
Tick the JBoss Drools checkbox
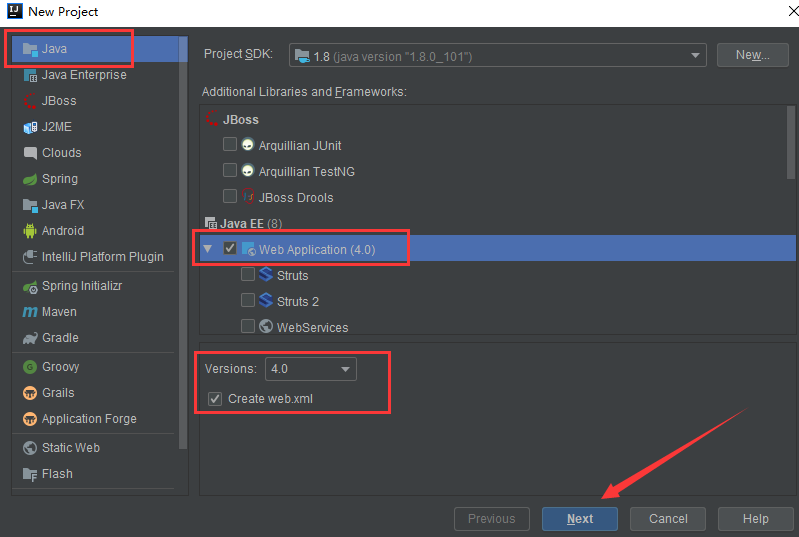(230, 196)
